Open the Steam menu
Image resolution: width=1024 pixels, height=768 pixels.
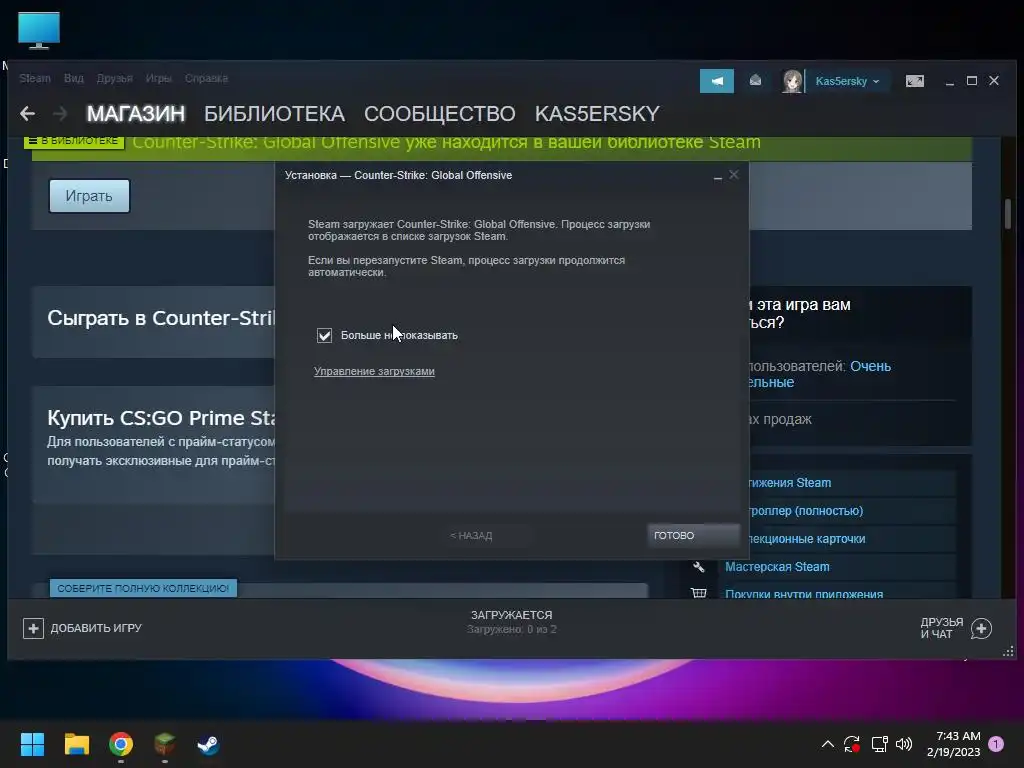(x=35, y=78)
